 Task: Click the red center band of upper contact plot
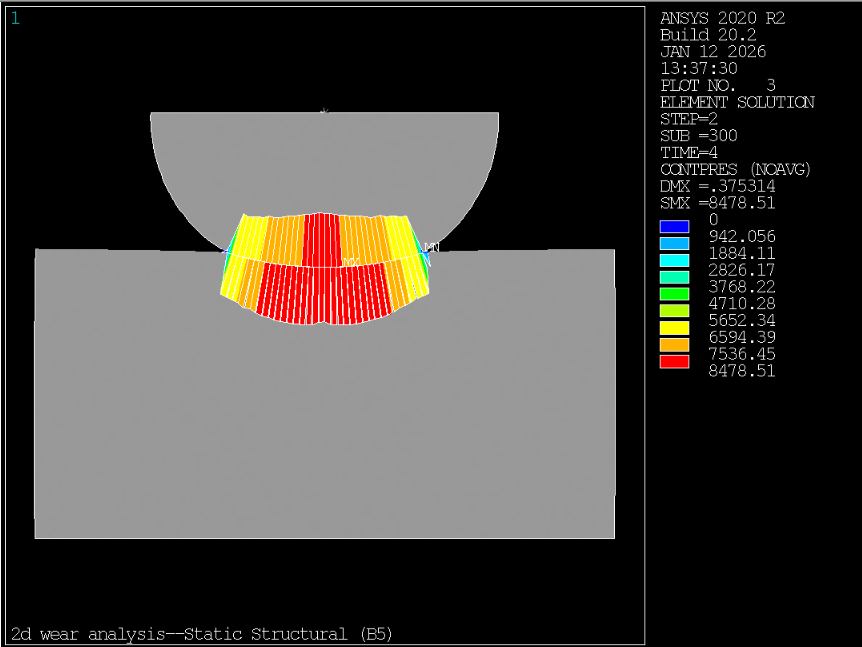(x=322, y=240)
